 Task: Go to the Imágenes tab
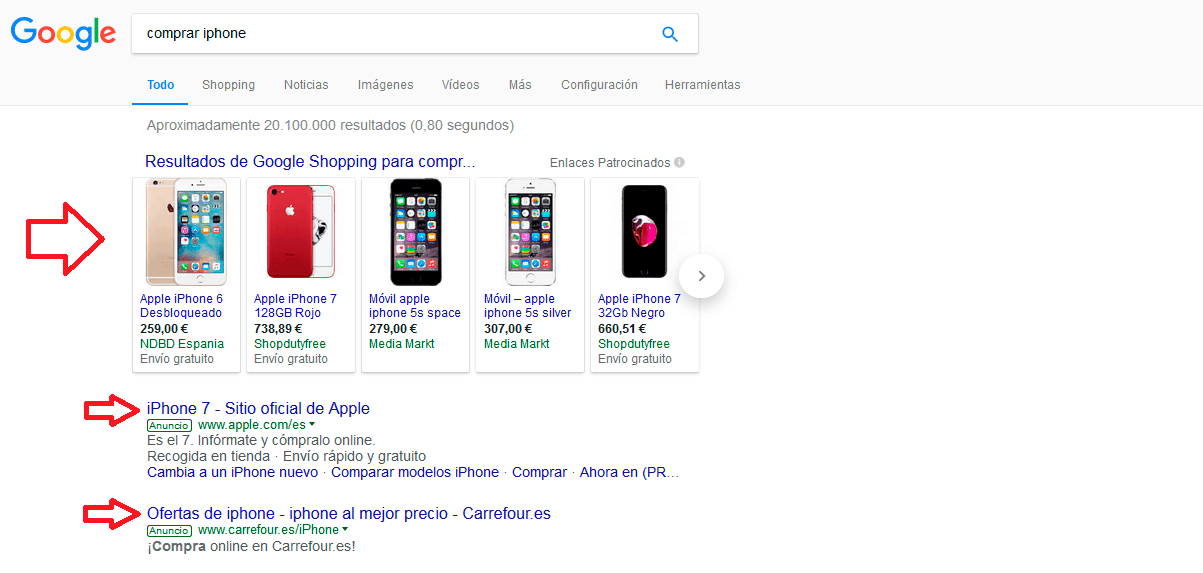click(x=385, y=85)
